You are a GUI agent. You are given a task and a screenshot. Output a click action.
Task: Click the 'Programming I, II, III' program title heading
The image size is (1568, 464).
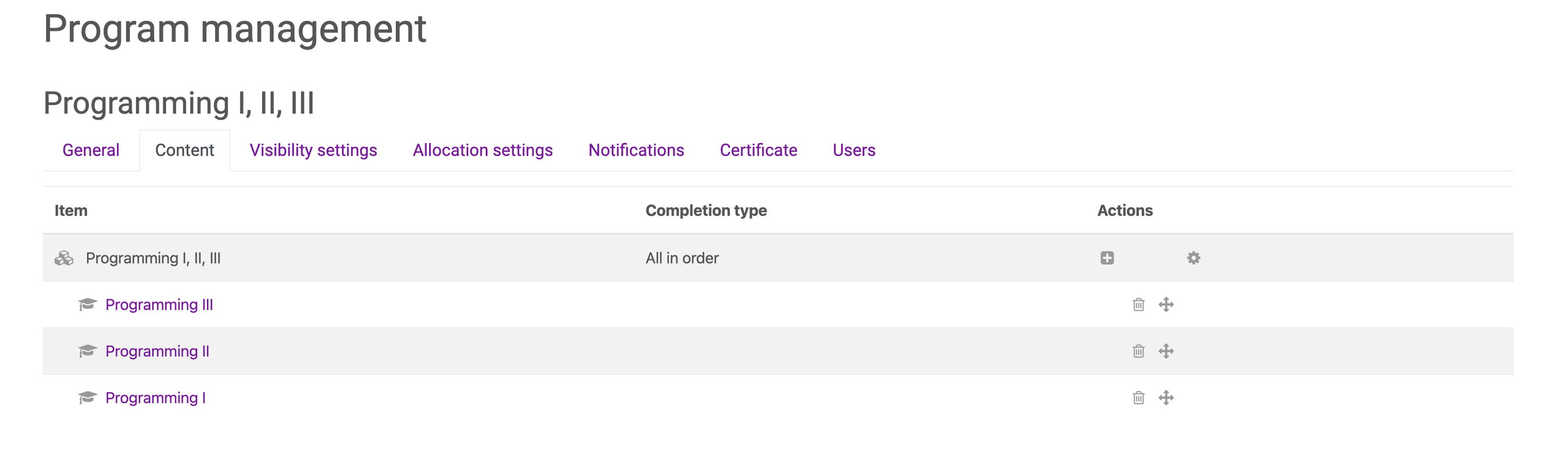coord(179,103)
